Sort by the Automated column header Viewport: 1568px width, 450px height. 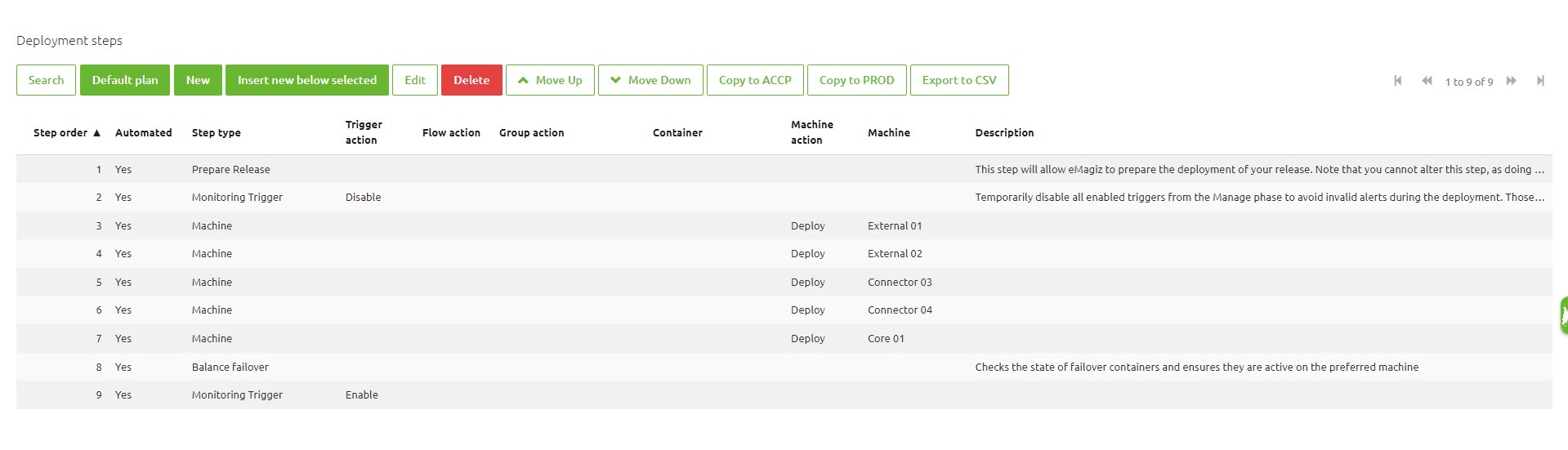[x=144, y=132]
